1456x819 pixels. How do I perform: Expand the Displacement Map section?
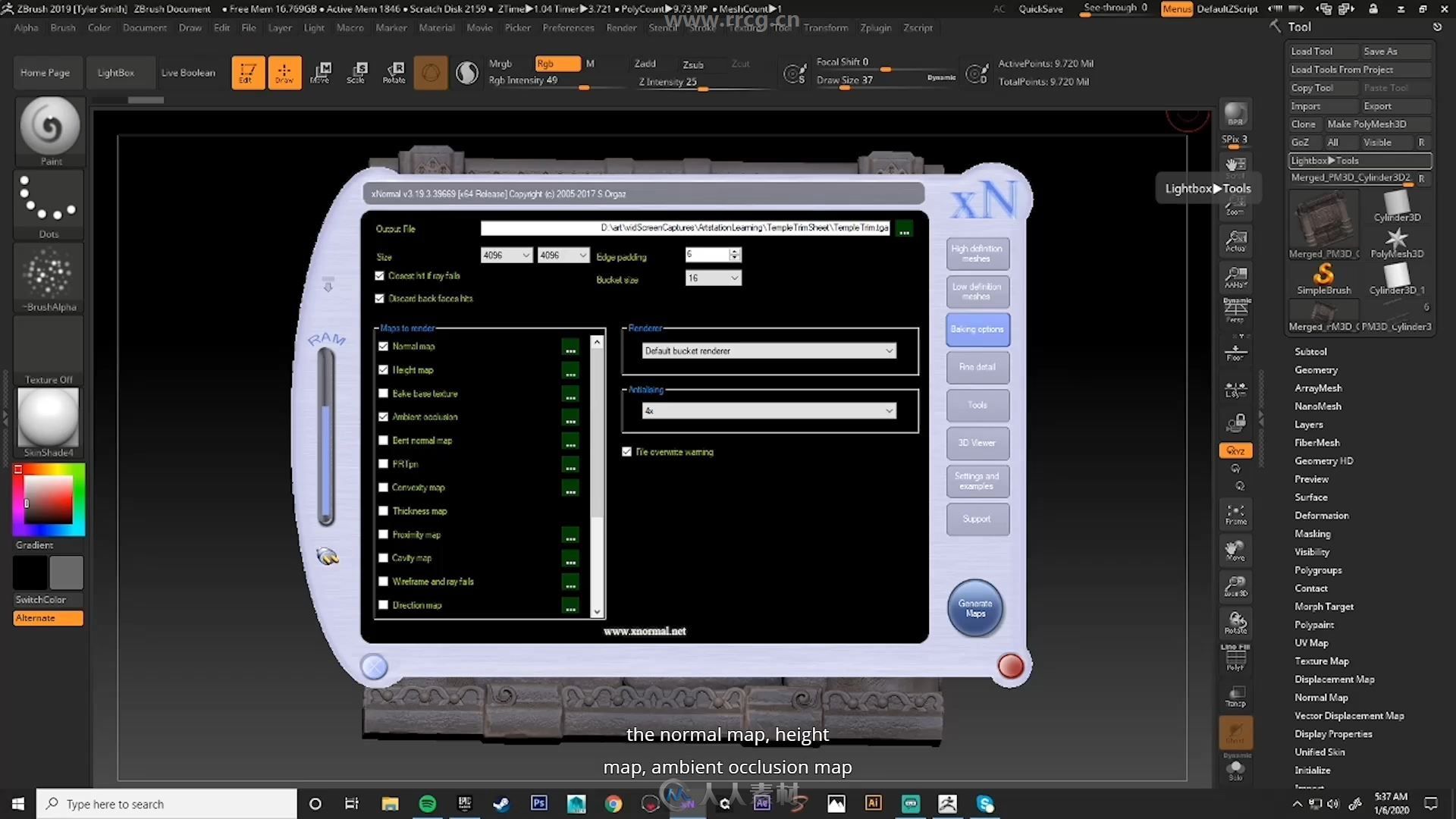click(x=1334, y=679)
